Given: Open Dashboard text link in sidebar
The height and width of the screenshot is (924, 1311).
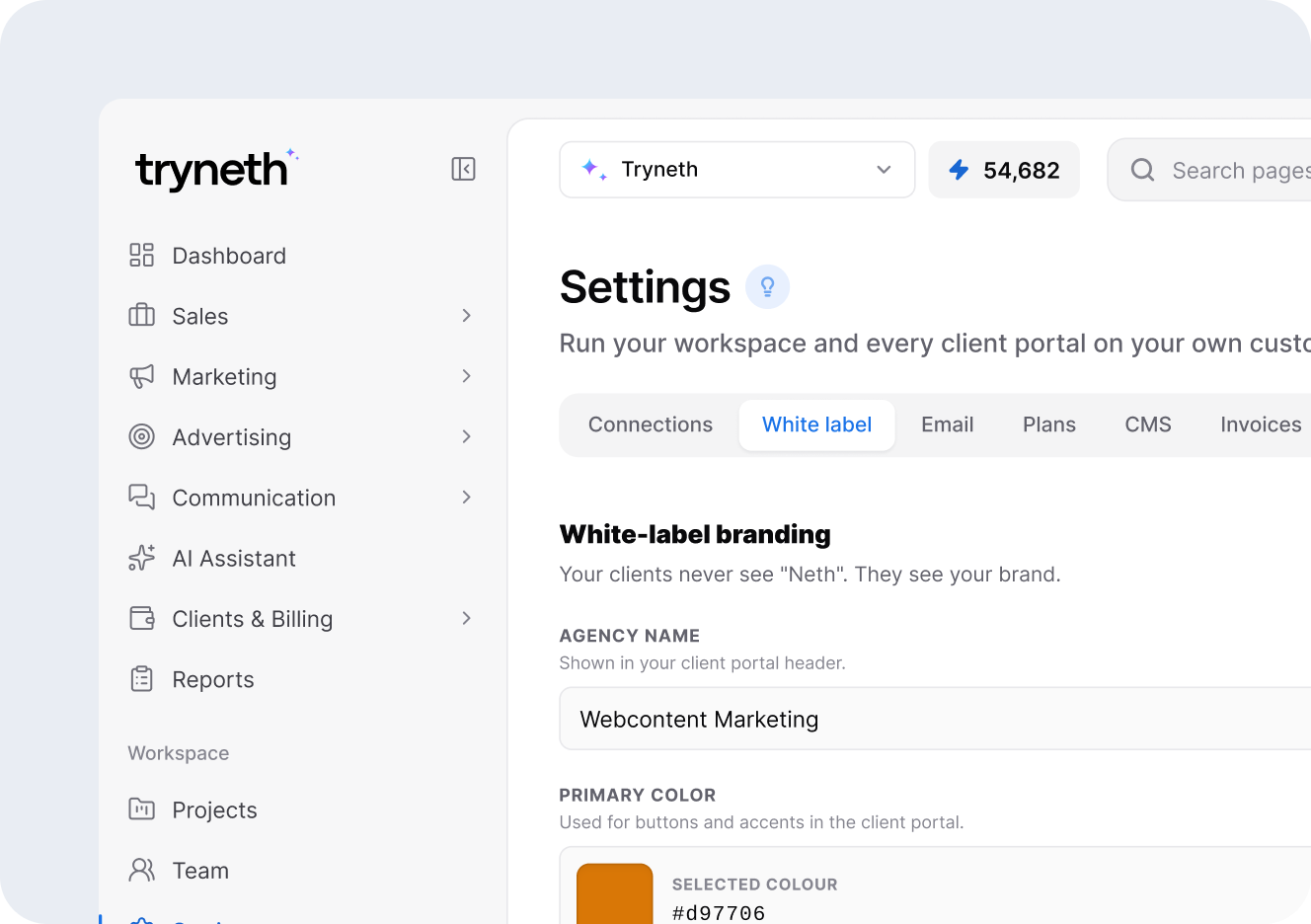Looking at the screenshot, I should tap(229, 256).
